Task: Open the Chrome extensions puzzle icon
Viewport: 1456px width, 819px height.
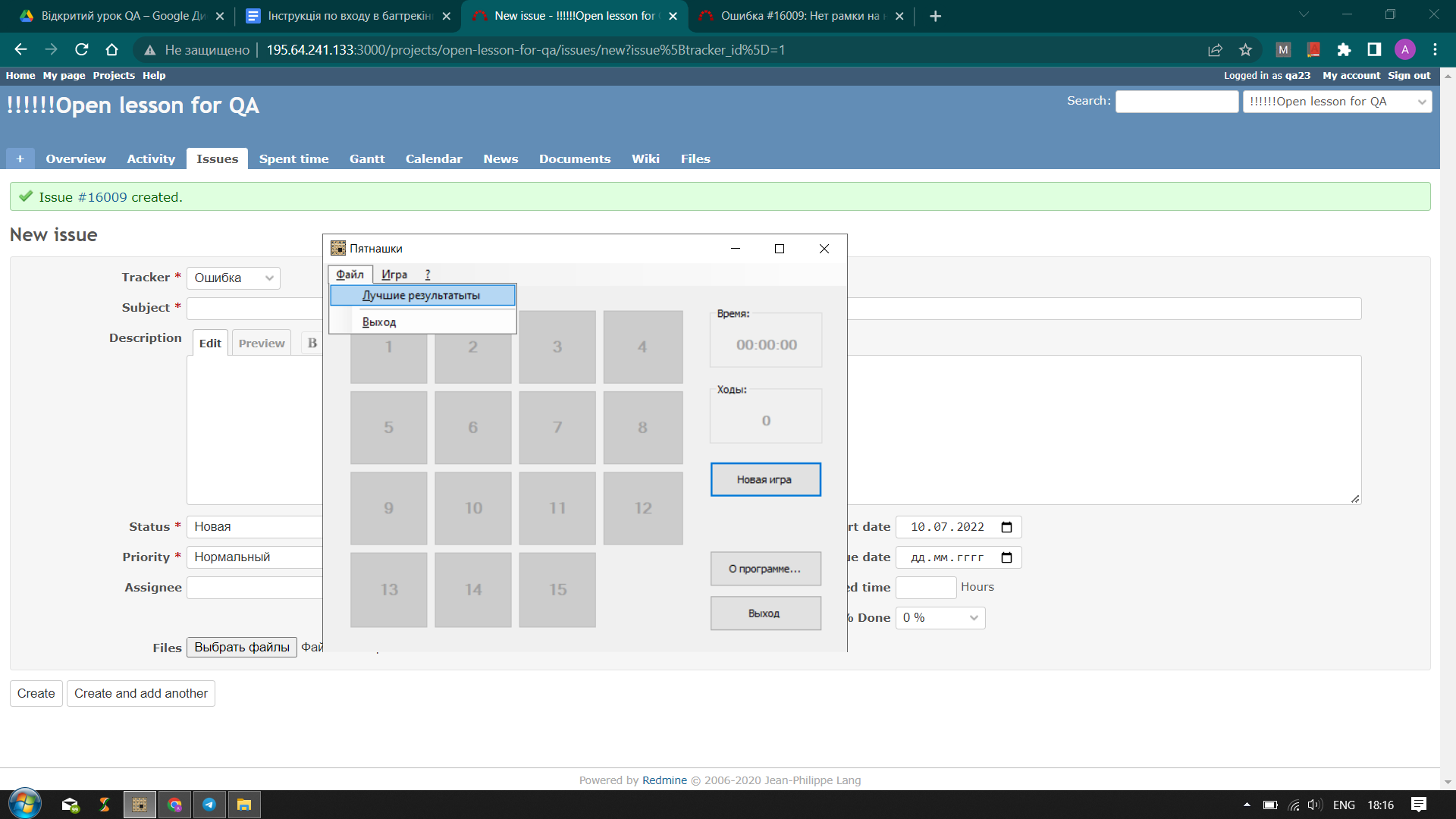Action: coord(1344,50)
